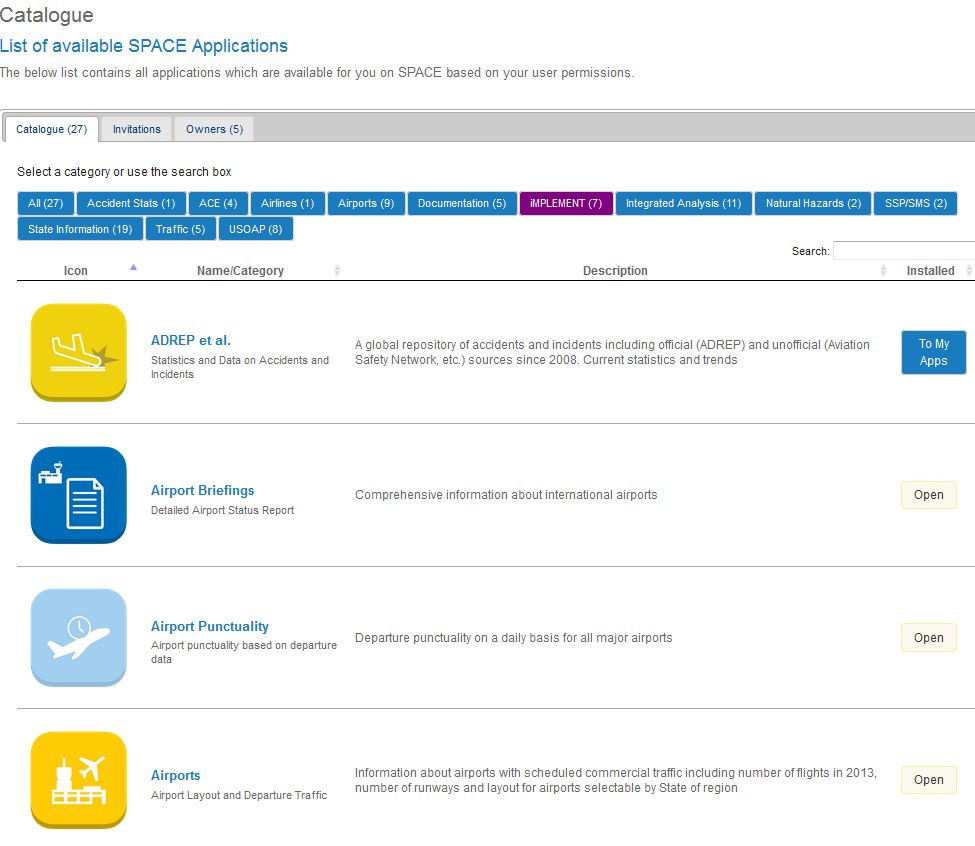975x846 pixels.
Task: Open the Airports app
Action: (x=928, y=779)
